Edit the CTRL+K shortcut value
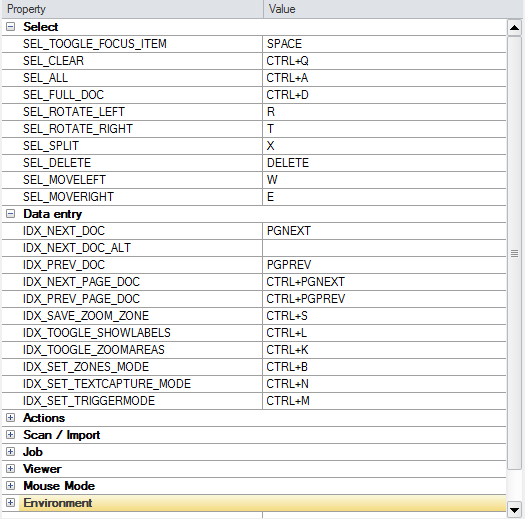This screenshot has height=519, width=525. tap(384, 350)
